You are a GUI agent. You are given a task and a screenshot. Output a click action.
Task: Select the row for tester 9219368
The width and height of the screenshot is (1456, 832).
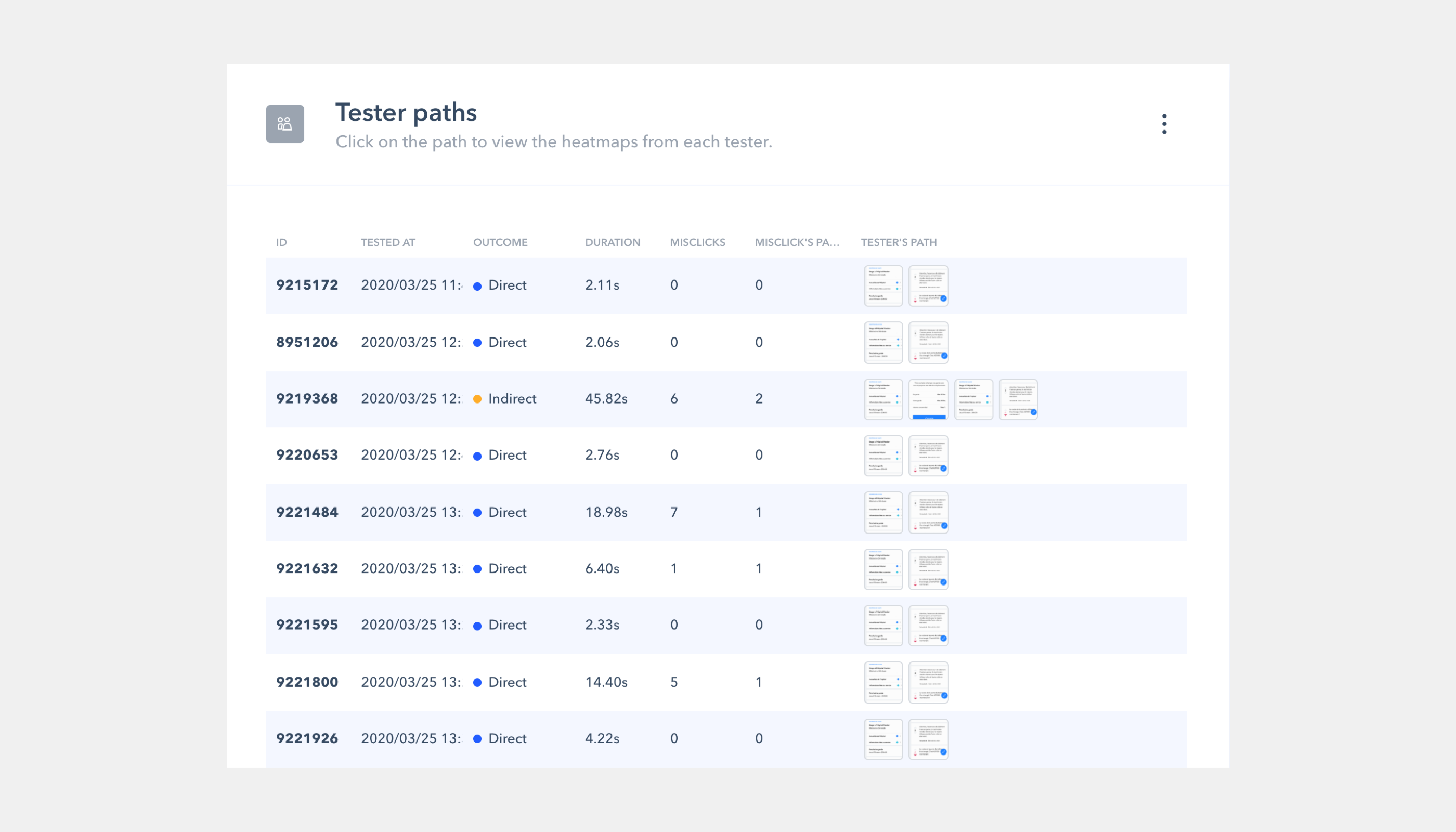coord(307,399)
